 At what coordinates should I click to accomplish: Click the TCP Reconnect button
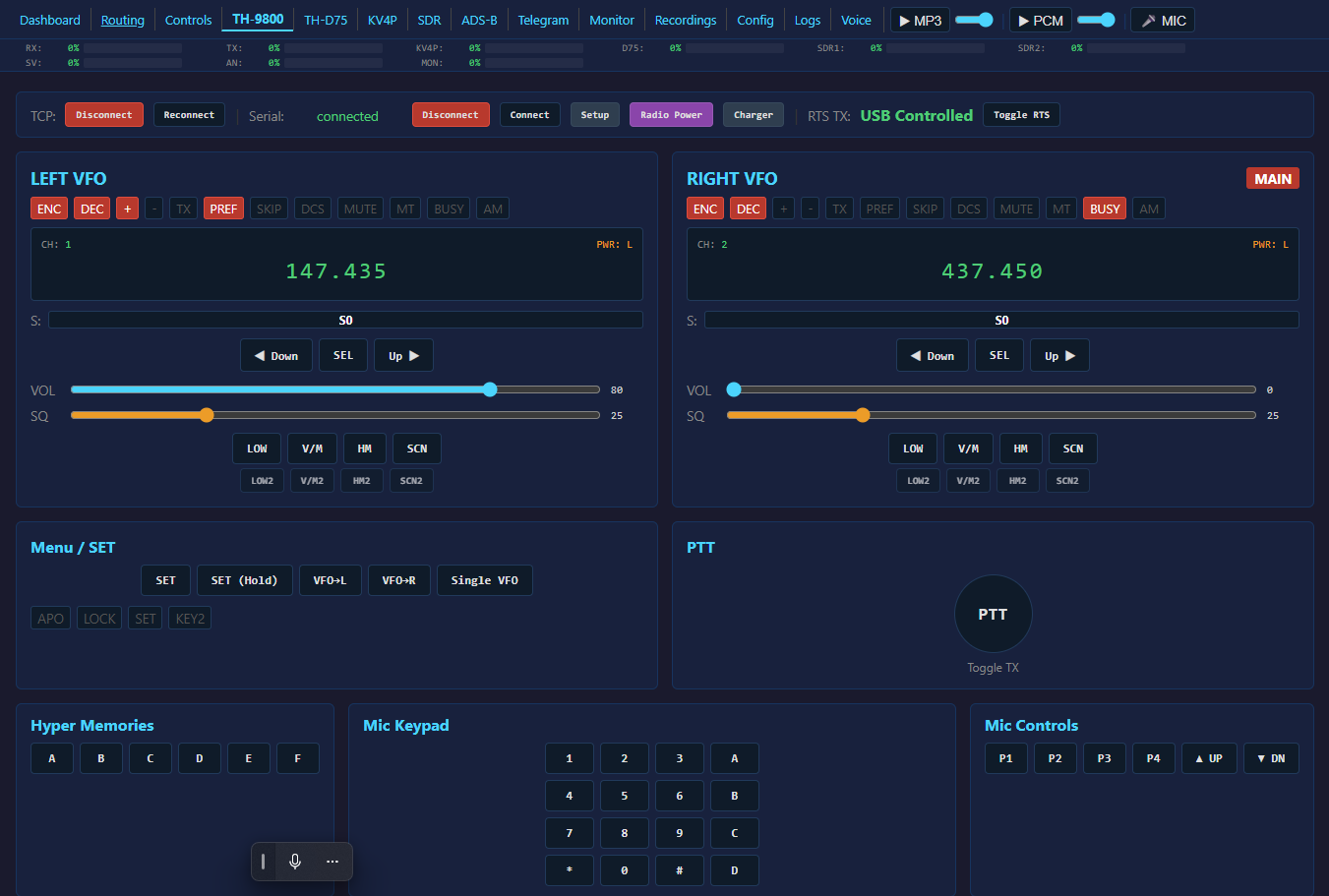tap(189, 115)
